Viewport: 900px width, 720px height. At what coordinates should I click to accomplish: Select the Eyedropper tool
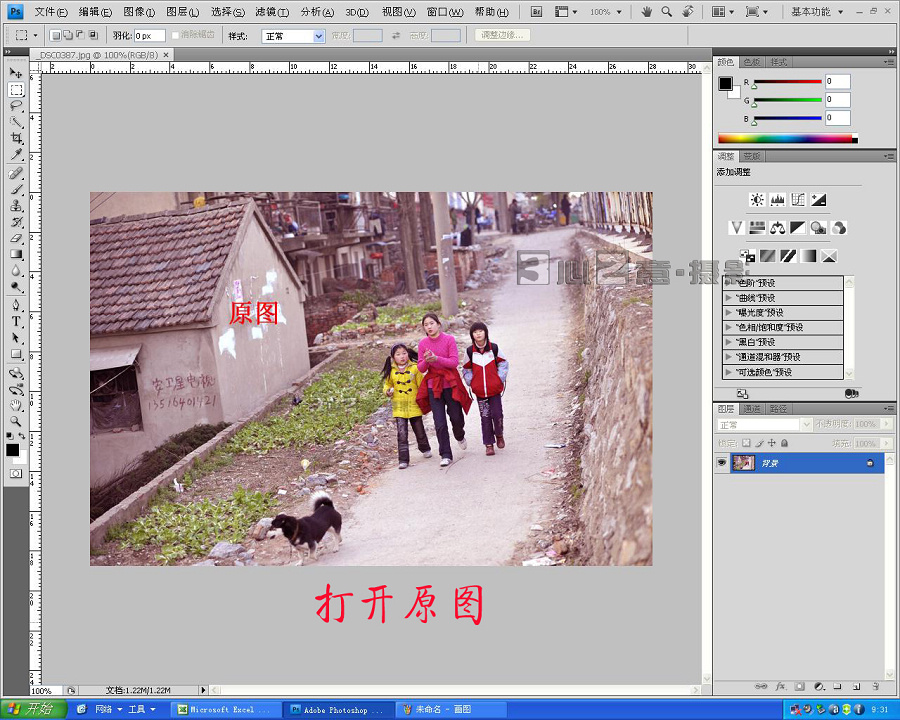pyautogui.click(x=16, y=155)
